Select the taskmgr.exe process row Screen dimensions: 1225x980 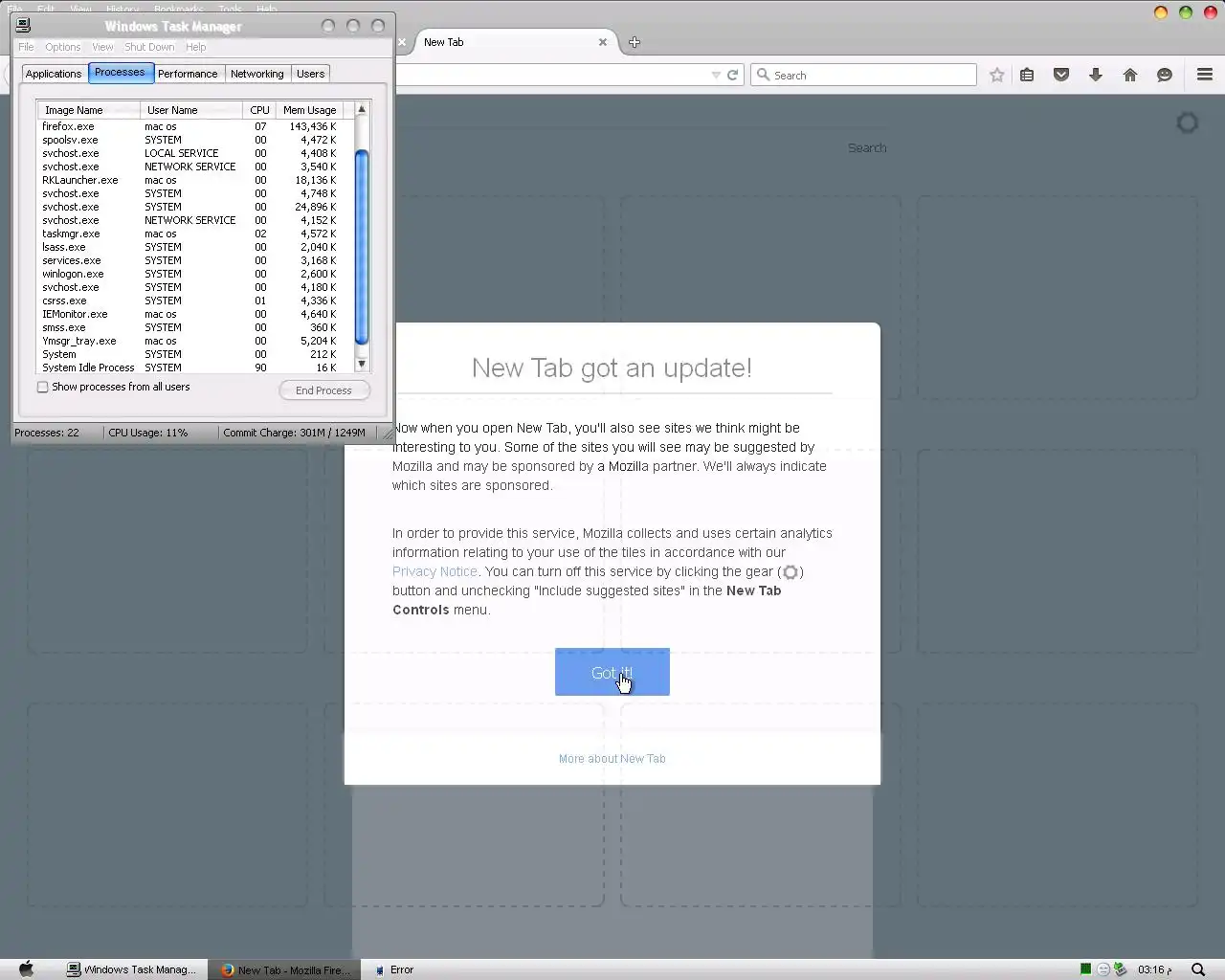coord(189,234)
